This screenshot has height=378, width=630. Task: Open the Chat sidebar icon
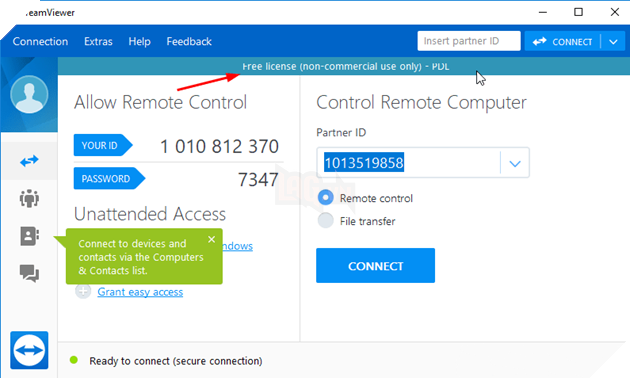click(x=29, y=274)
